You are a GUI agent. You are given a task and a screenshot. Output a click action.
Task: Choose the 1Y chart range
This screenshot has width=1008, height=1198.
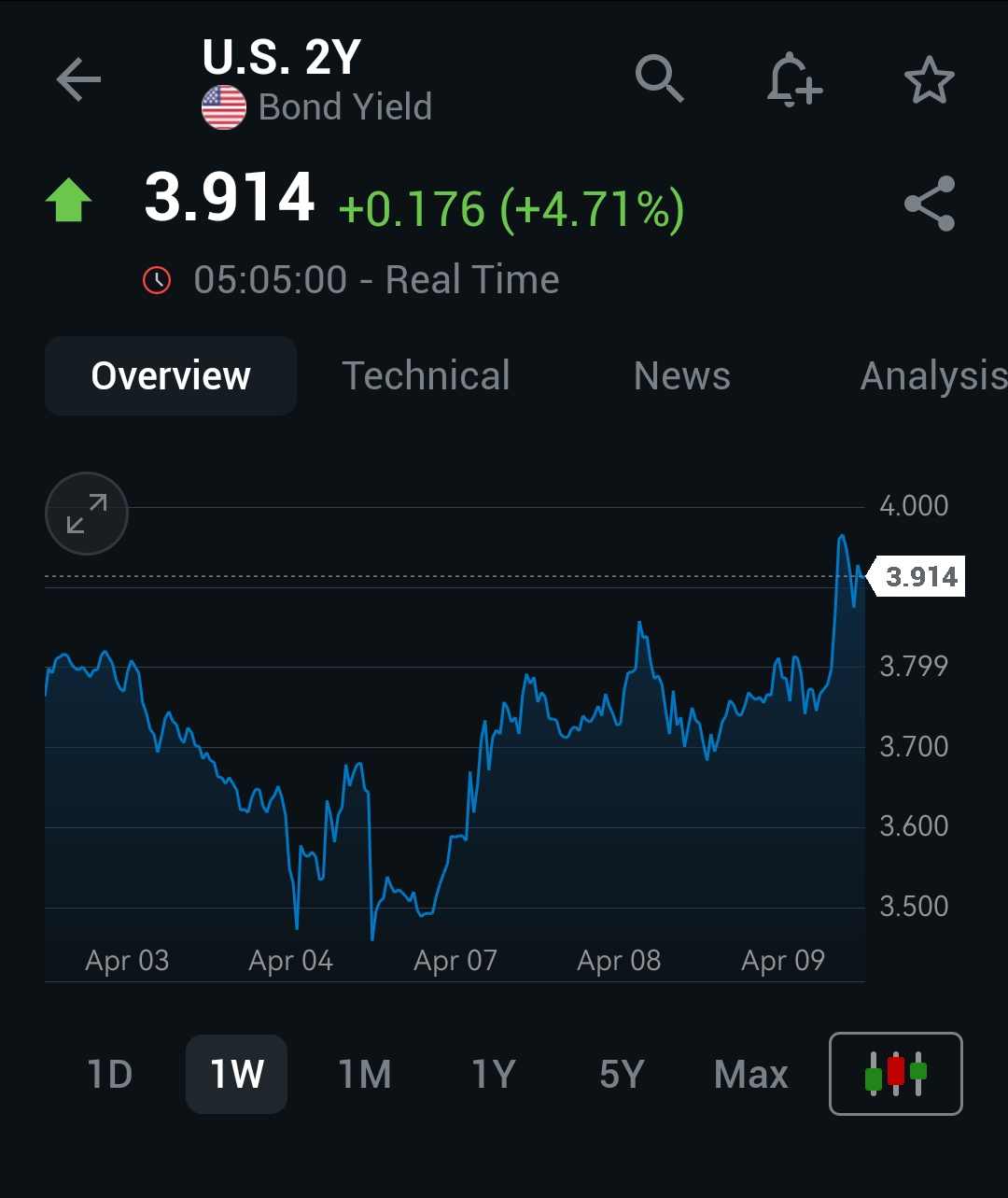[494, 1074]
